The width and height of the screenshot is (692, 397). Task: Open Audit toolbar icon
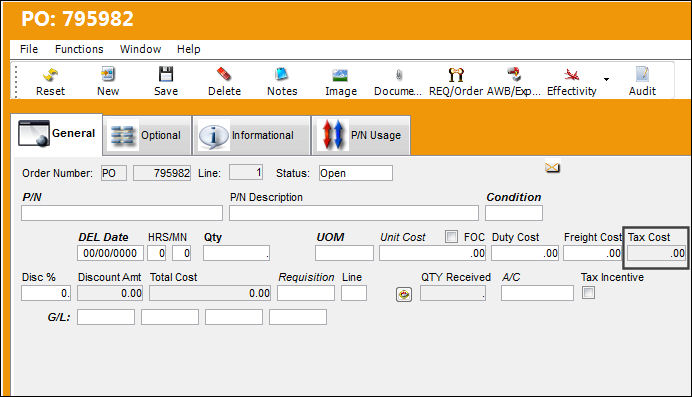pos(642,74)
